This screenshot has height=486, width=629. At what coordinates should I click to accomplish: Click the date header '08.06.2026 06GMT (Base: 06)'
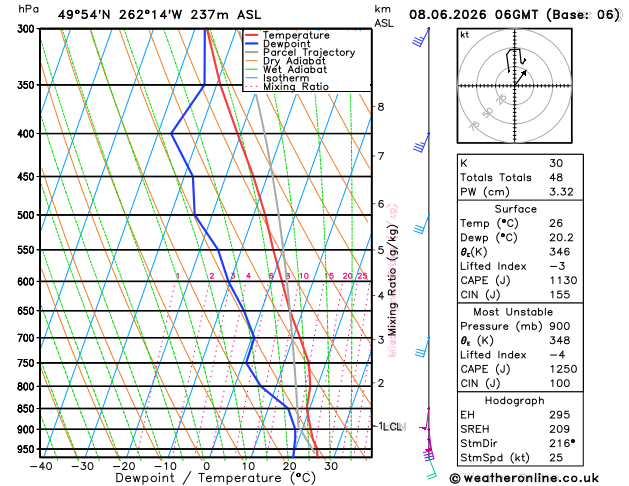(x=514, y=15)
